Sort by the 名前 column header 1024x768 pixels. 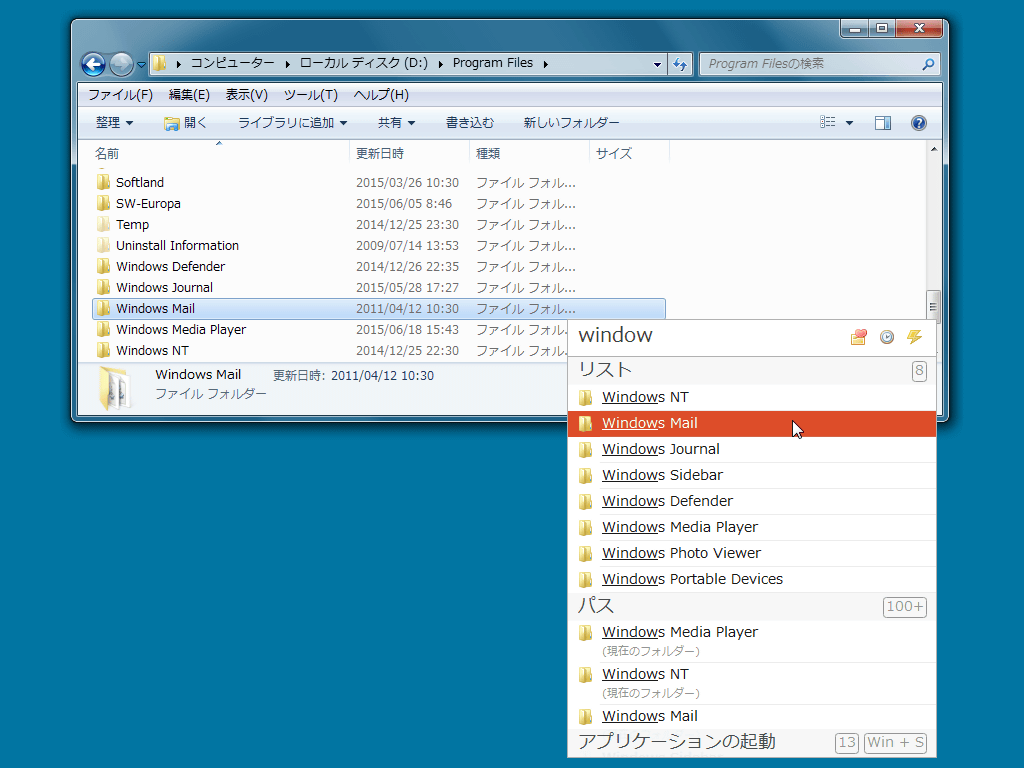tap(221, 153)
